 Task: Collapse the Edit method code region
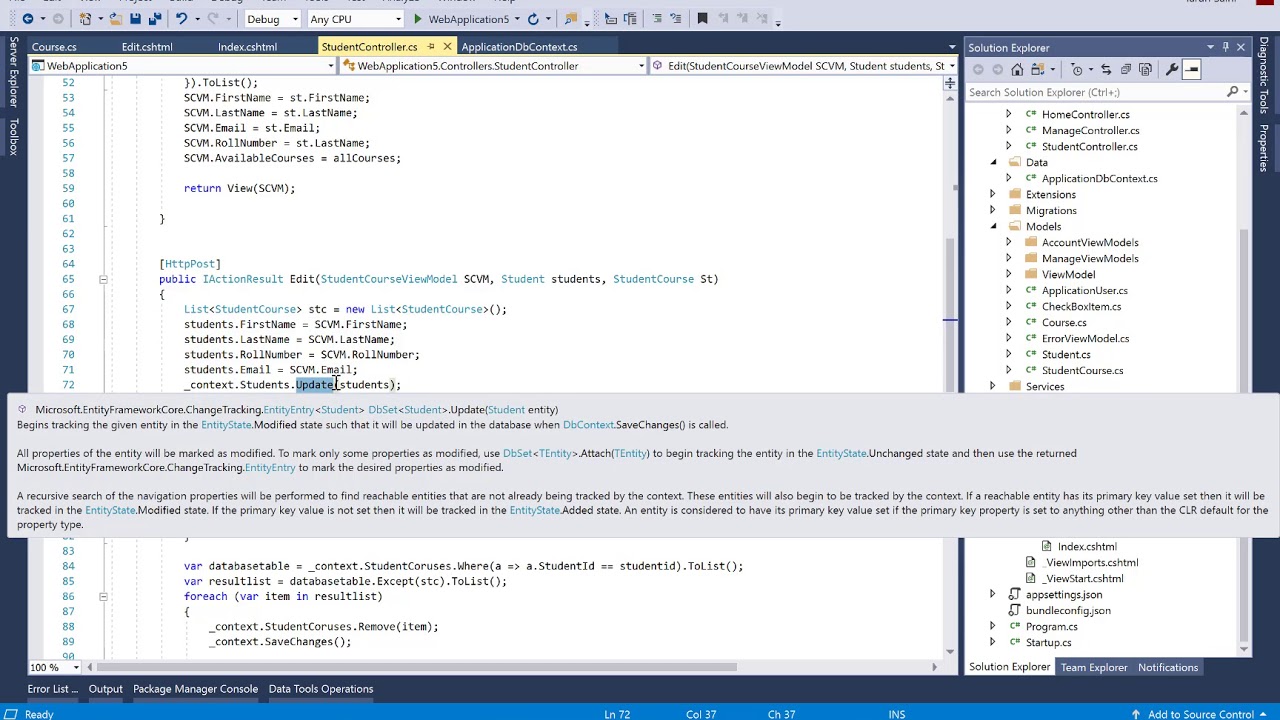[103, 279]
